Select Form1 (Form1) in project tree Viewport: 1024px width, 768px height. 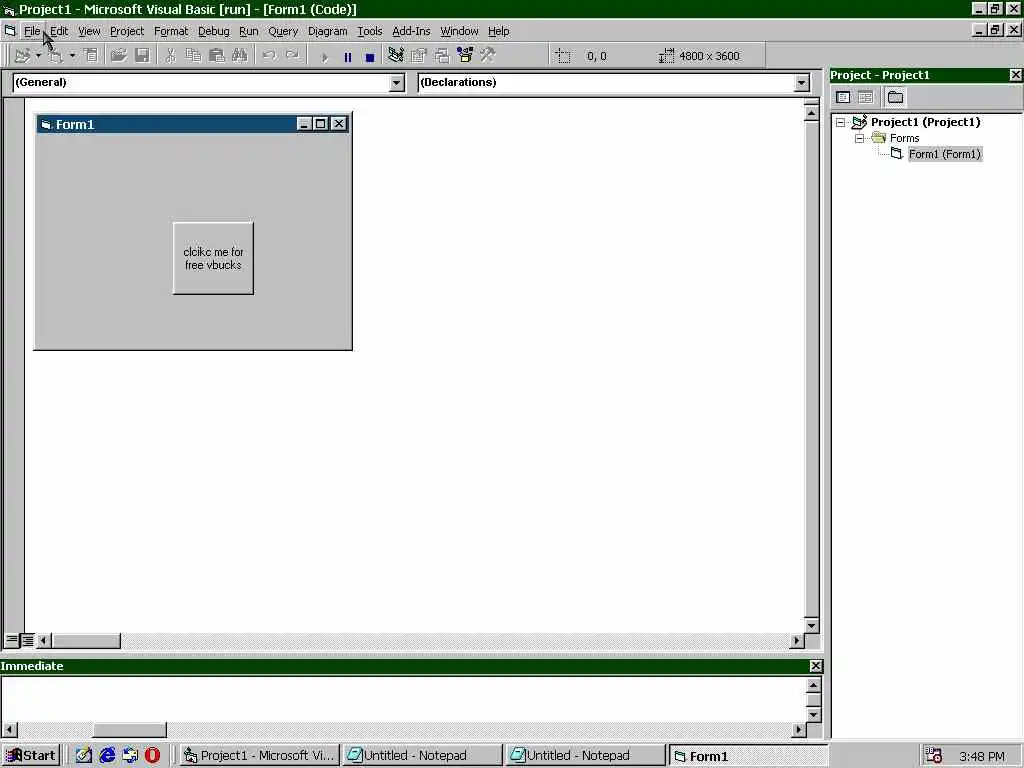(x=944, y=154)
